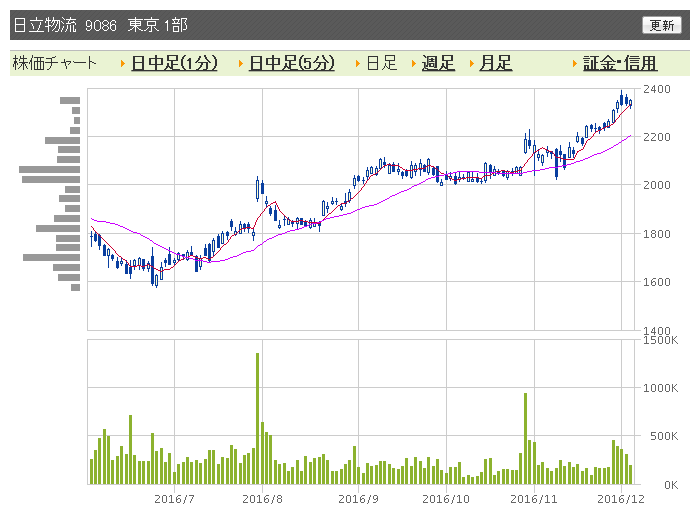Click the 日立物流 9086 title text
This screenshot has height=526, width=699.
click(65, 25)
